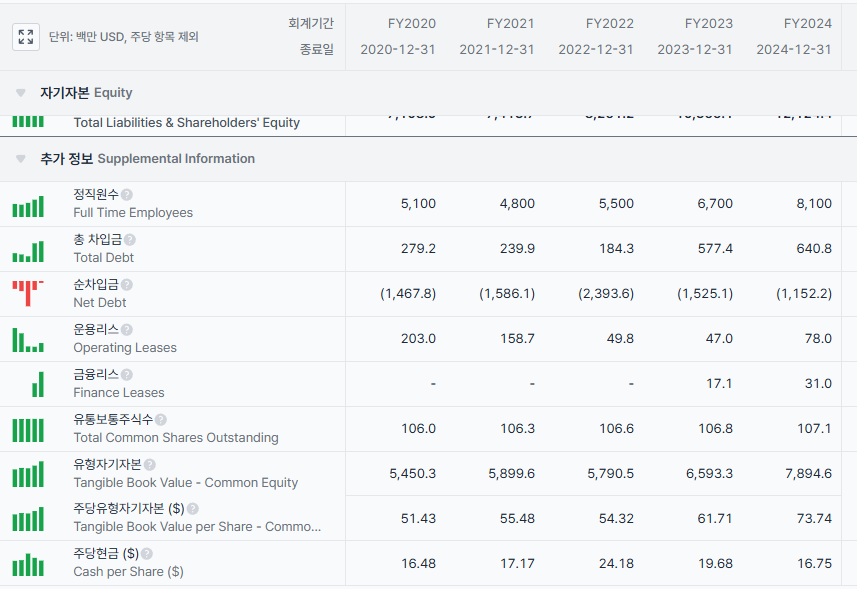Open Tangible Book Value chart icon
Viewport: 857px width, 589px height.
coord(28,475)
